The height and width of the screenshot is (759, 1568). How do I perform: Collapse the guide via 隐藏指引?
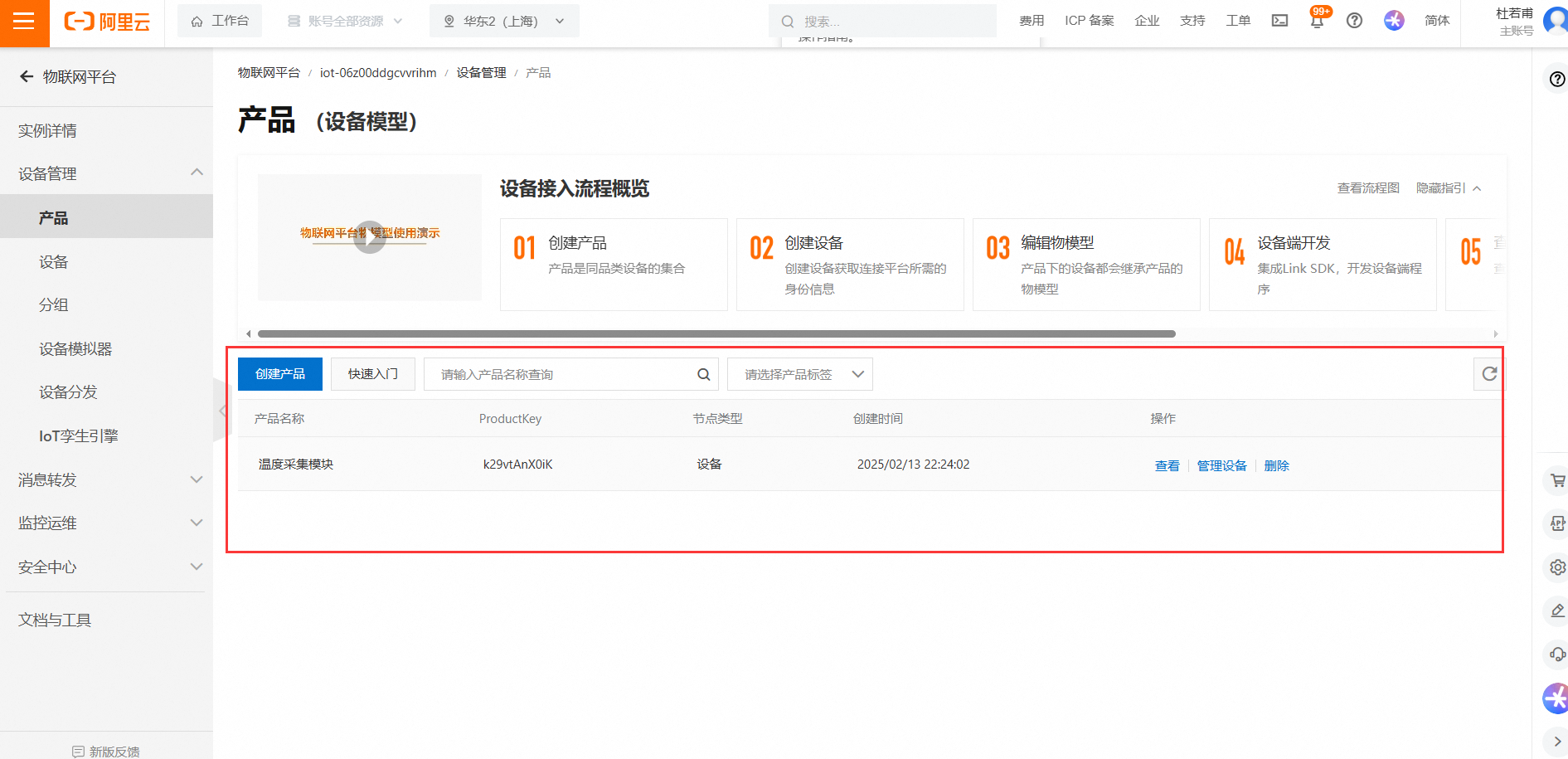tap(1448, 188)
